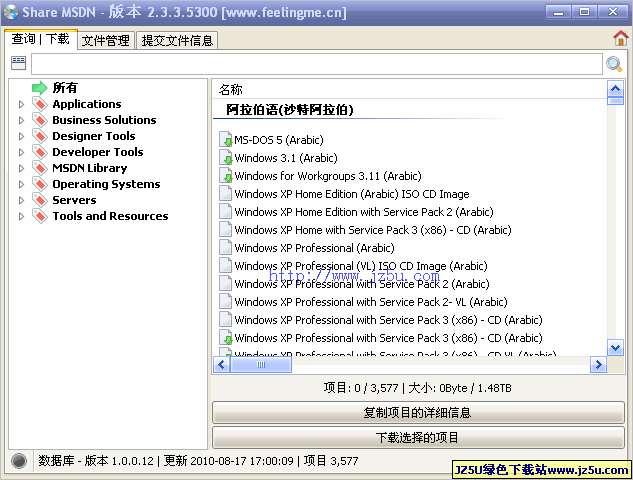The height and width of the screenshot is (480, 633).
Task: Click the item count 项目: 0 / 3,577 text
Action: tap(361, 388)
